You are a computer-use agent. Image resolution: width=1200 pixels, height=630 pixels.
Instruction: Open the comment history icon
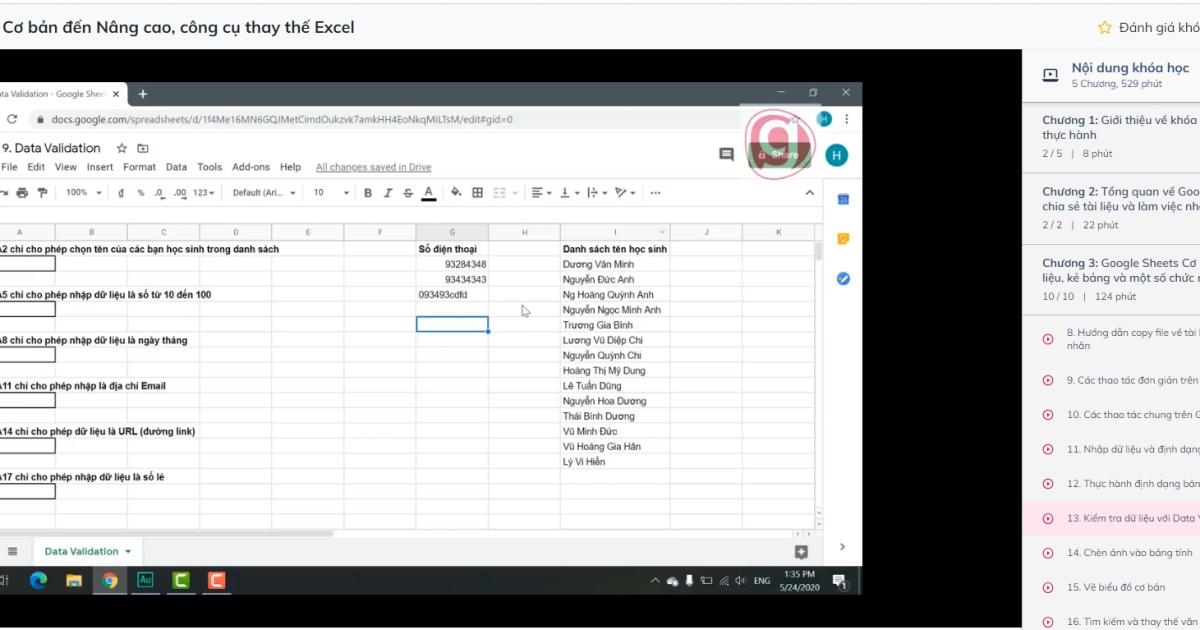click(727, 155)
